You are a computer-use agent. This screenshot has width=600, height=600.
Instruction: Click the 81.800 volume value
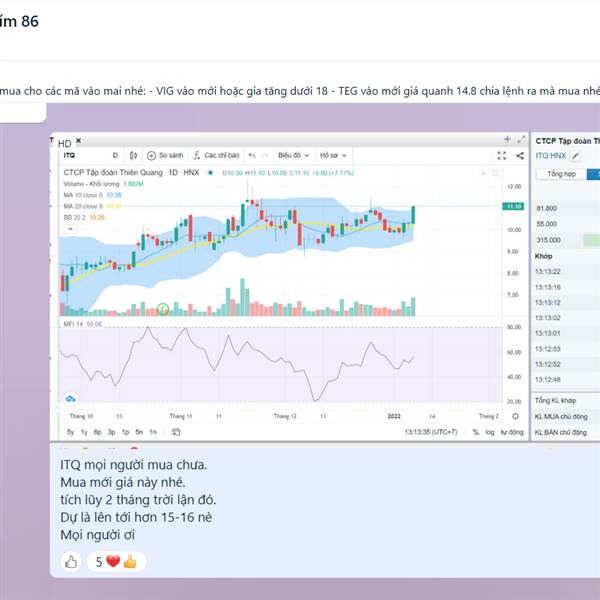click(x=546, y=209)
